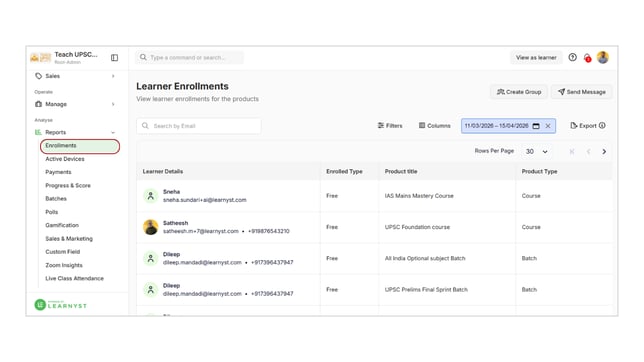Open Active Devices report

click(x=65, y=159)
